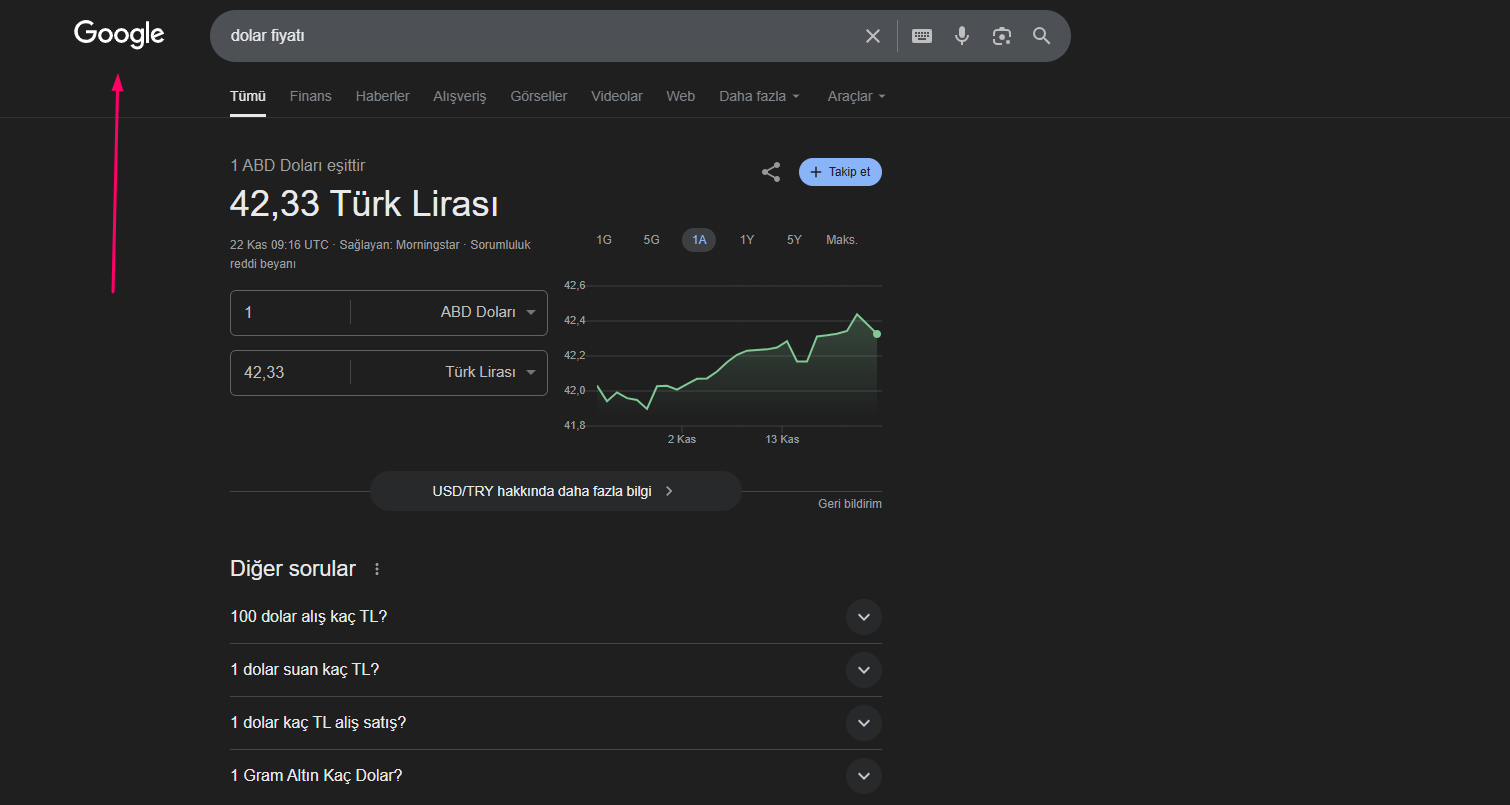Open the Araçlar tools dropdown
The width and height of the screenshot is (1510, 805).
pos(856,96)
